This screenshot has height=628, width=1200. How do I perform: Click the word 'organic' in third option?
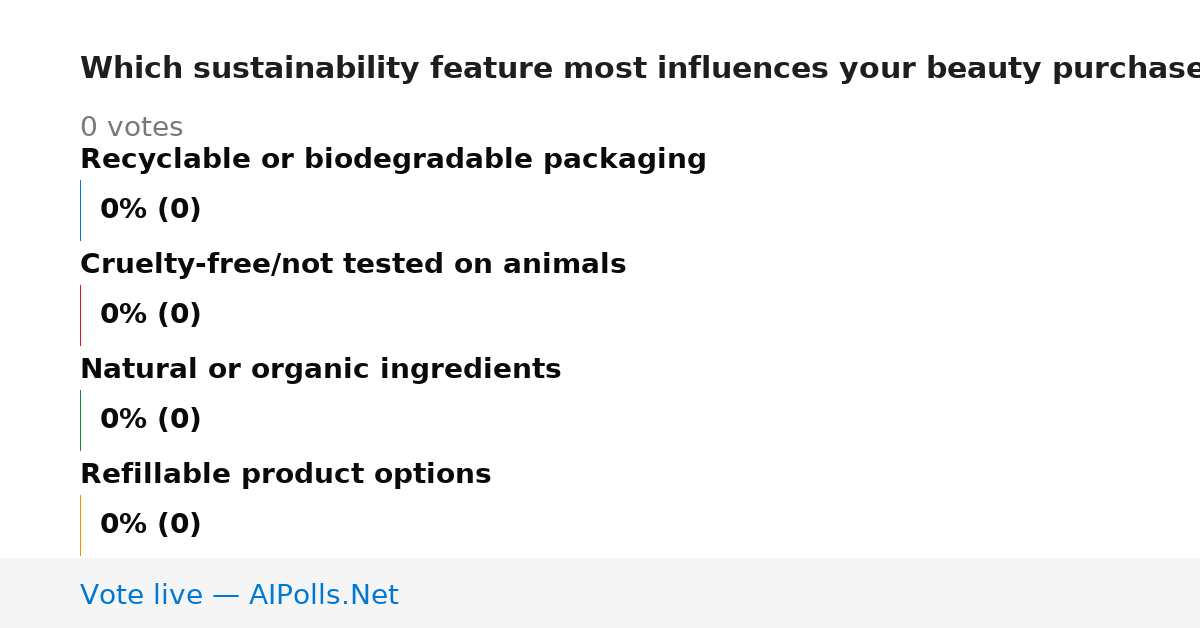[319, 370]
